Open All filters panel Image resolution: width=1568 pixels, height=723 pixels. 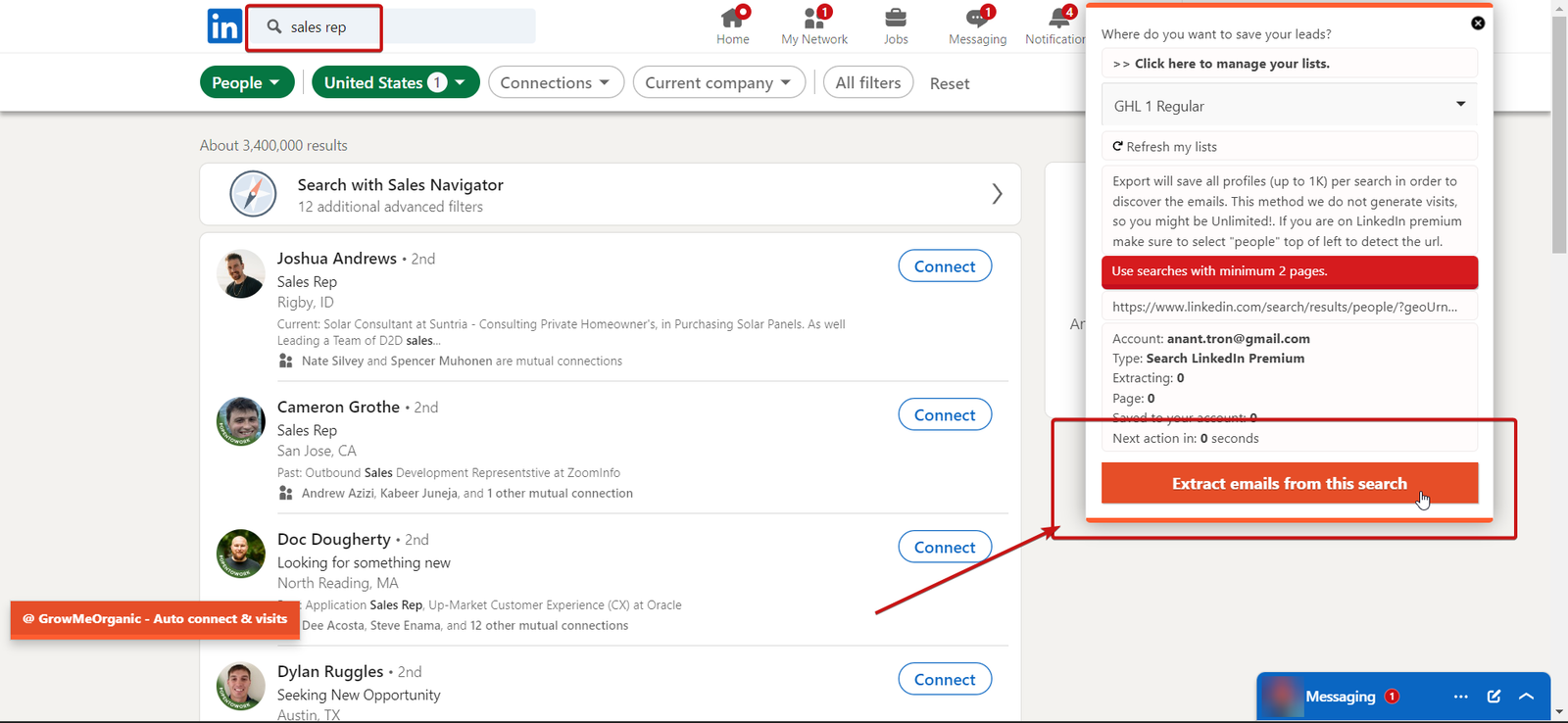(x=868, y=82)
